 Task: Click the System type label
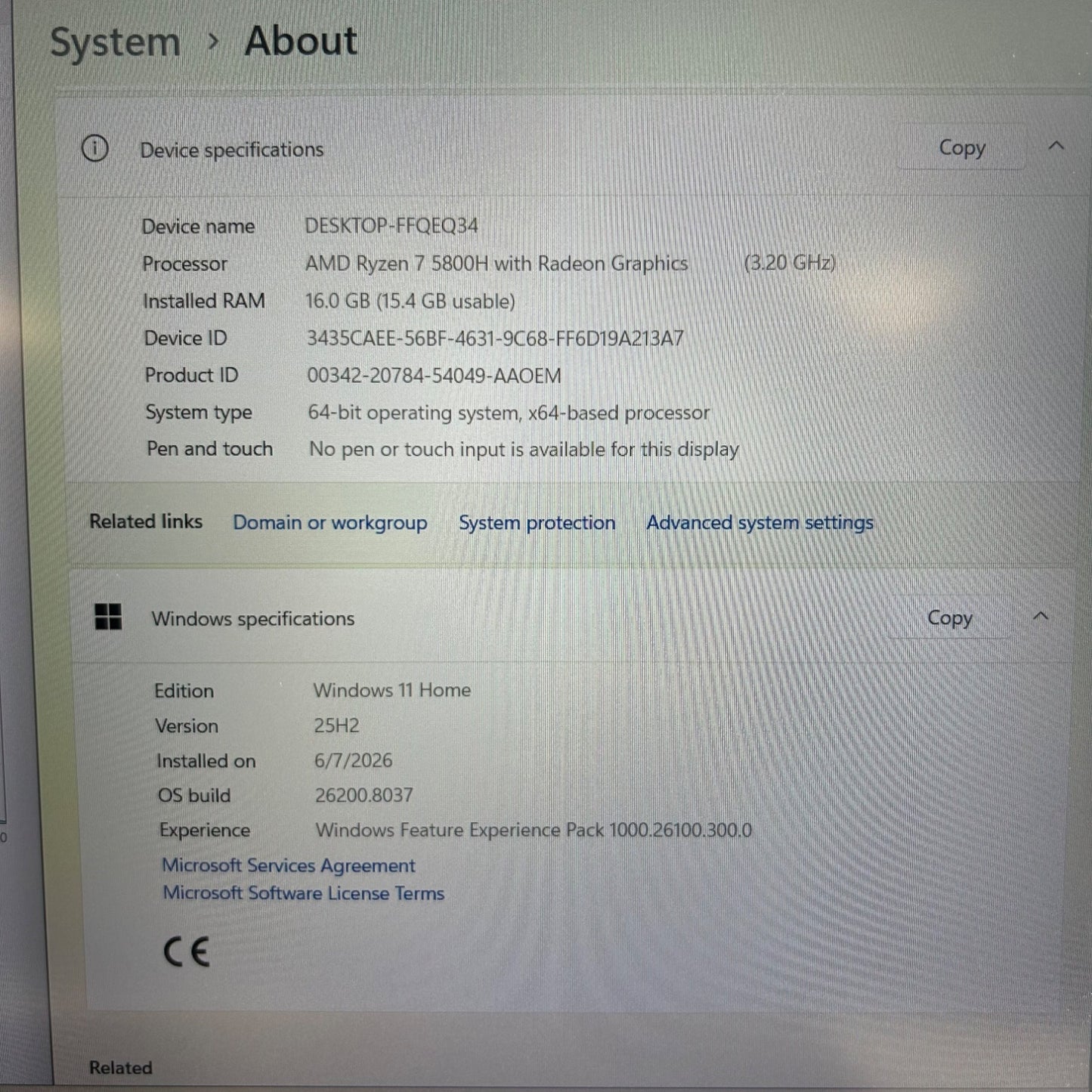click(x=199, y=413)
